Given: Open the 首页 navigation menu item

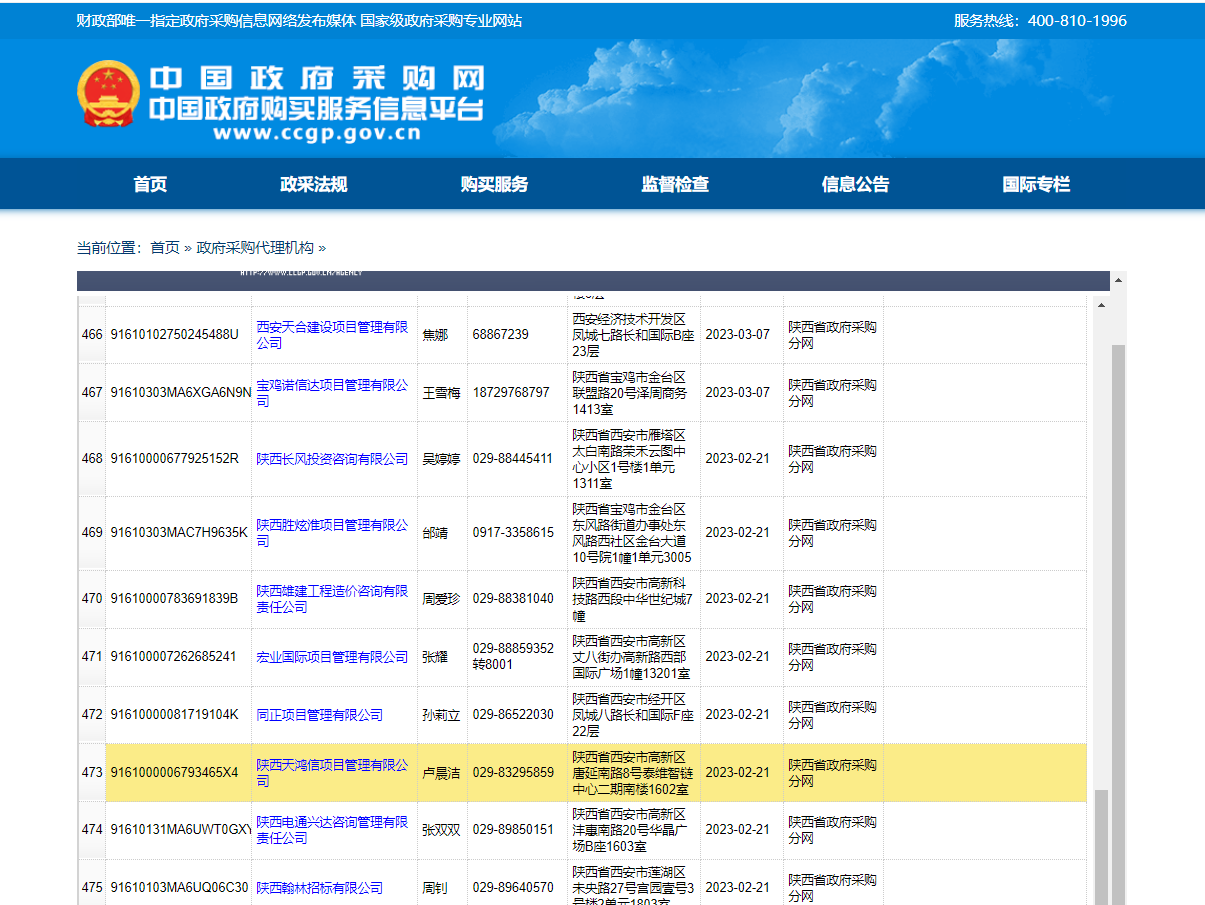Looking at the screenshot, I should pos(149,184).
